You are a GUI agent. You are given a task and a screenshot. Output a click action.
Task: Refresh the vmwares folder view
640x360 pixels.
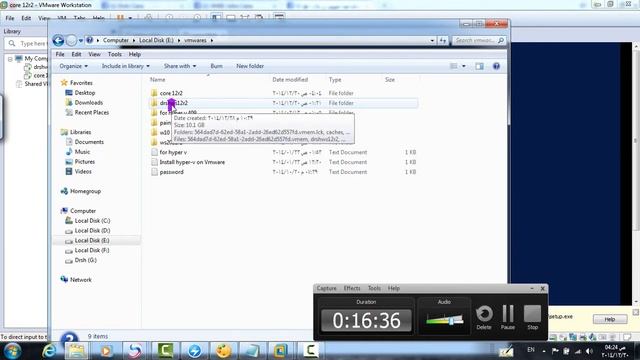(443, 40)
